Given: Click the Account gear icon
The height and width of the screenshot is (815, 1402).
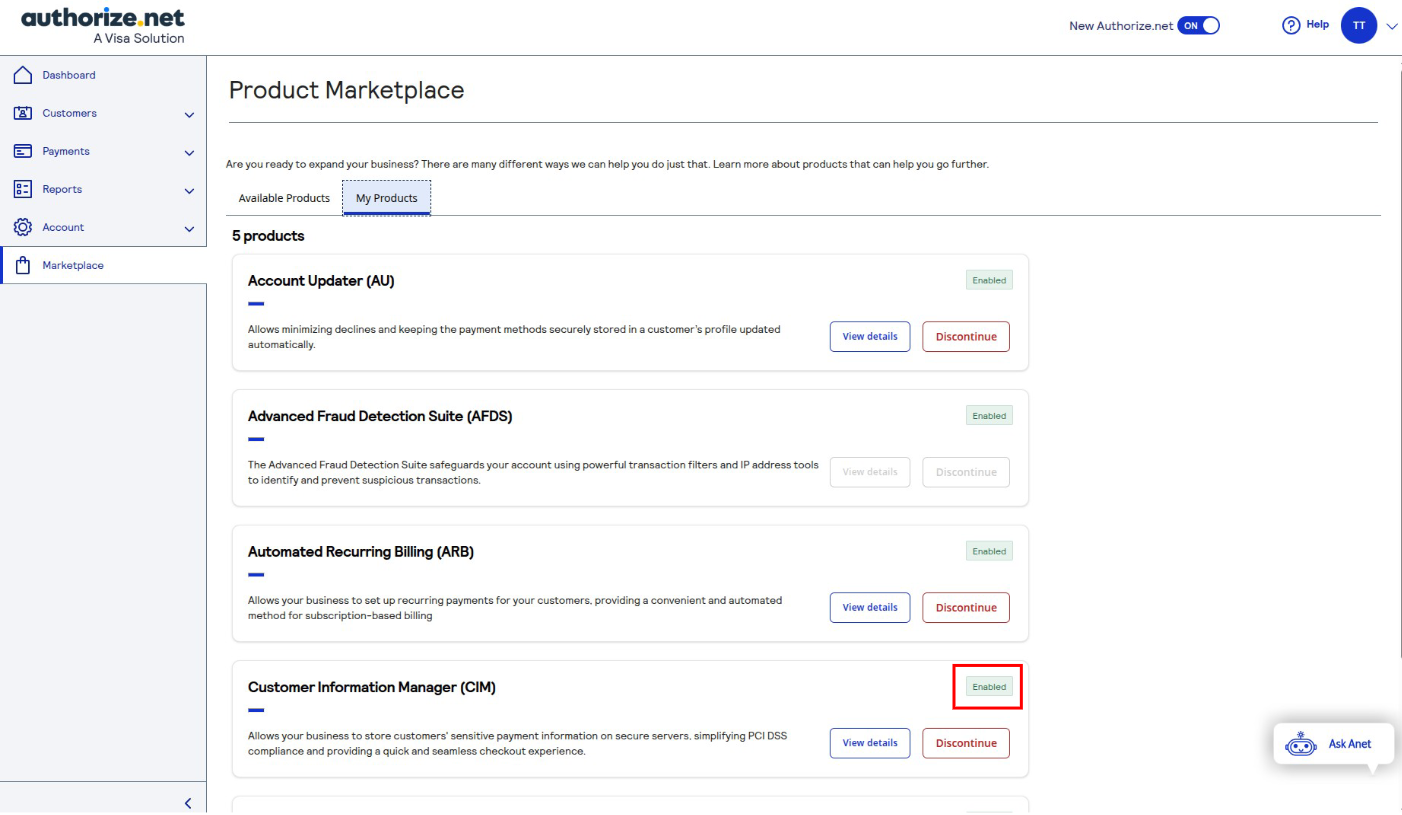Looking at the screenshot, I should pyautogui.click(x=22, y=227).
